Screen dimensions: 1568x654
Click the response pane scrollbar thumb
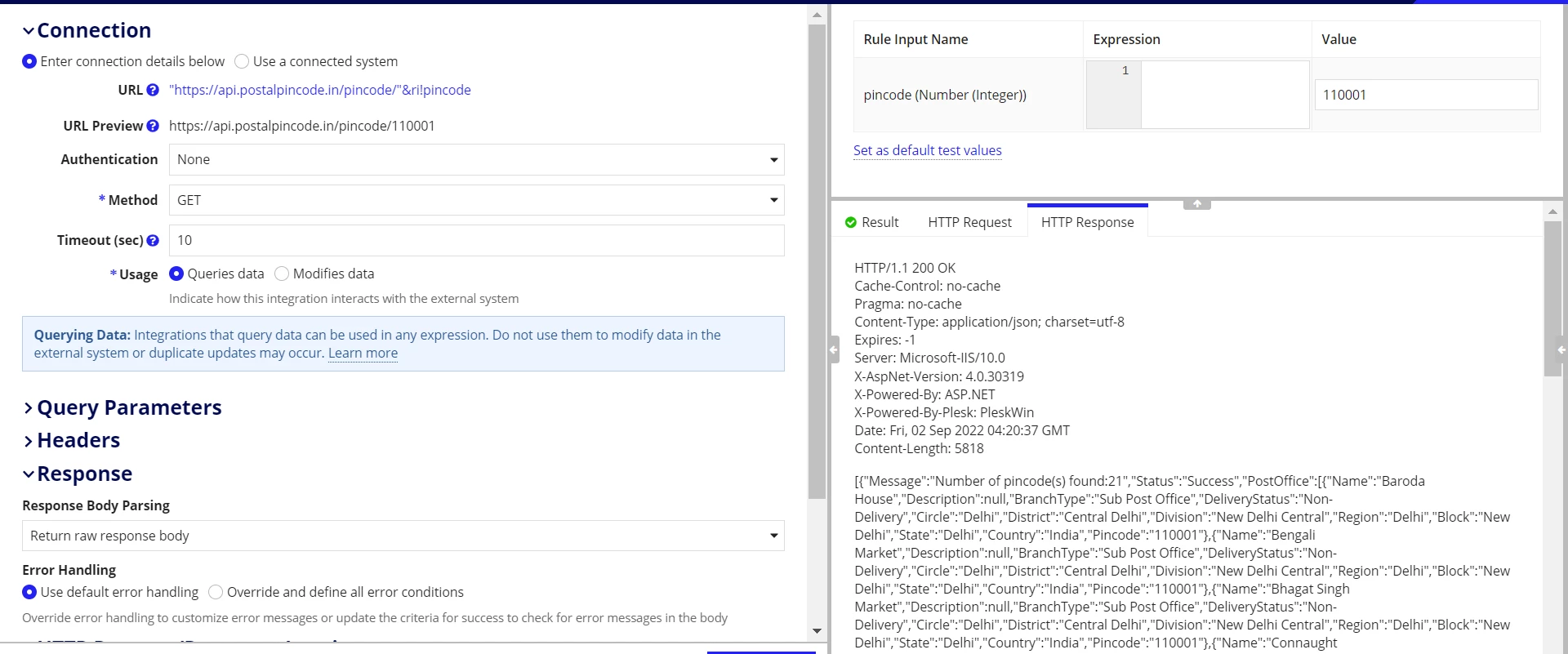tap(1552, 299)
